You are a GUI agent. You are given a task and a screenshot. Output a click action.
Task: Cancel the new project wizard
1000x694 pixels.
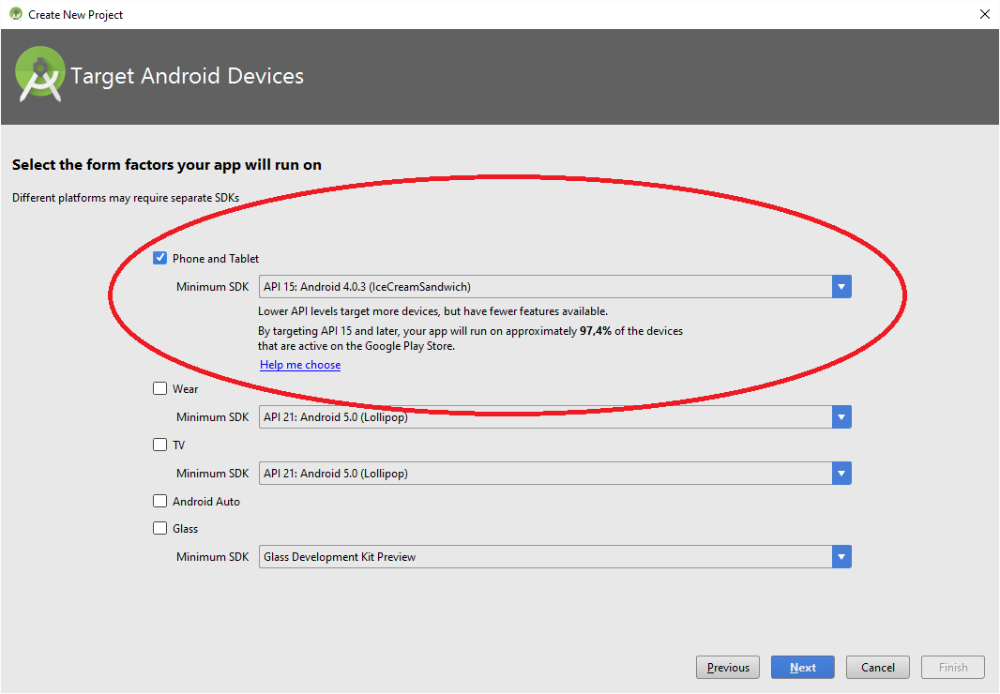coord(878,667)
